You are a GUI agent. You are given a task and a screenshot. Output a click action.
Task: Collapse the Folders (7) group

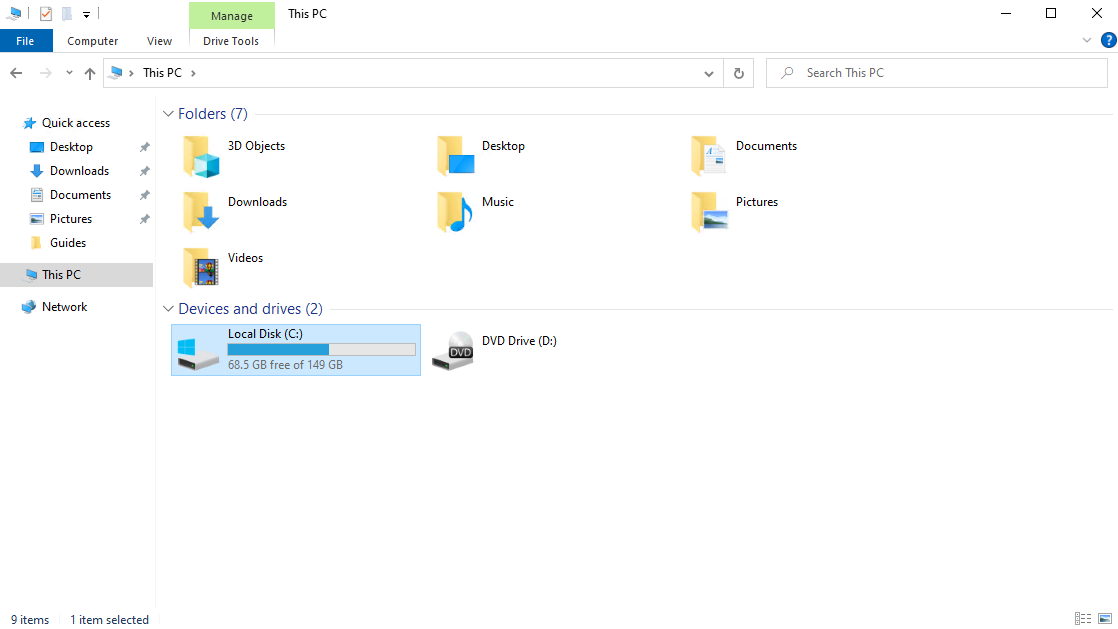coord(168,114)
